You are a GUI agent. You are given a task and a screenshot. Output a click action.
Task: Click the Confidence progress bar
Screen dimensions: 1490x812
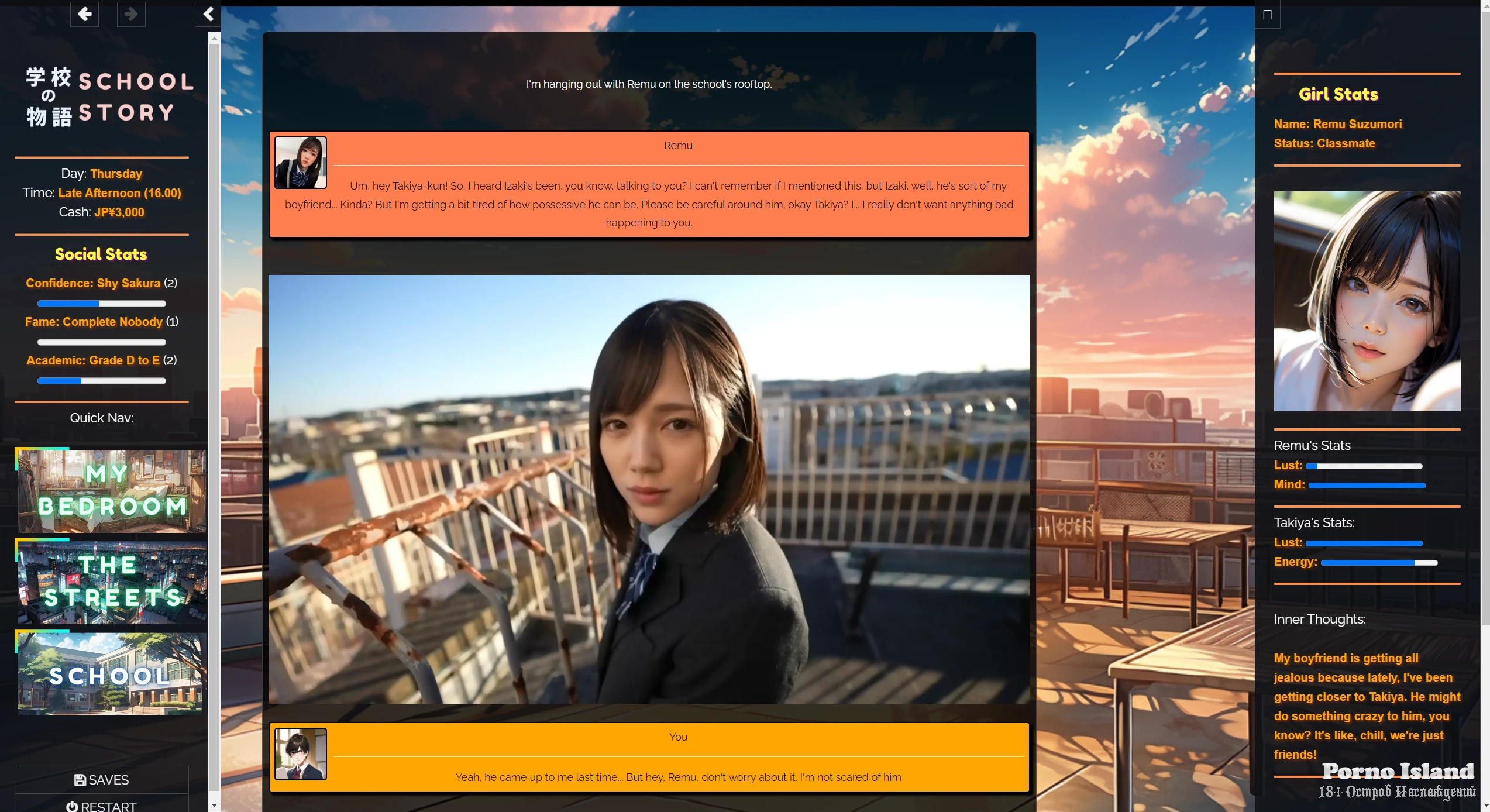pyautogui.click(x=101, y=304)
